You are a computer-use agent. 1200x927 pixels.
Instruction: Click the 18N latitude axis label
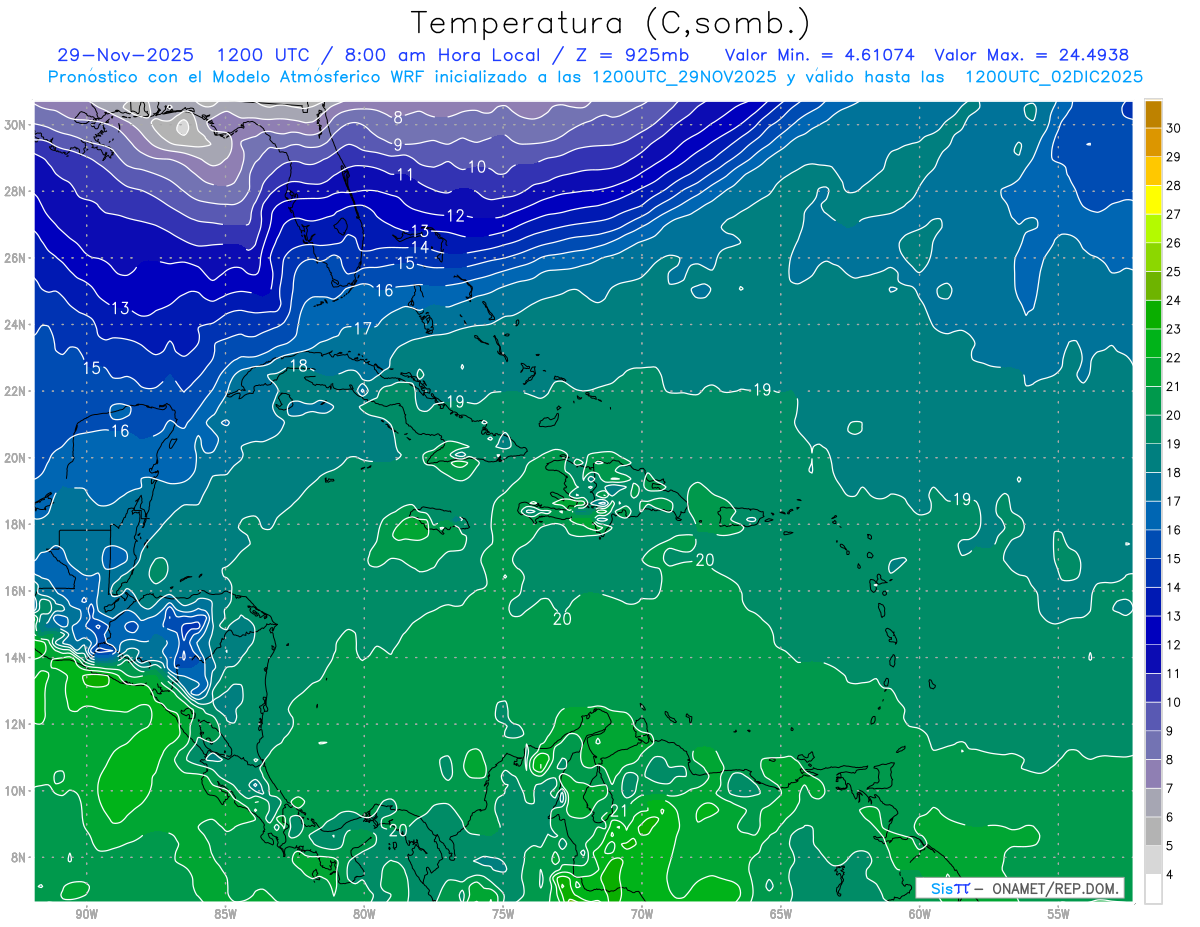click(16, 524)
